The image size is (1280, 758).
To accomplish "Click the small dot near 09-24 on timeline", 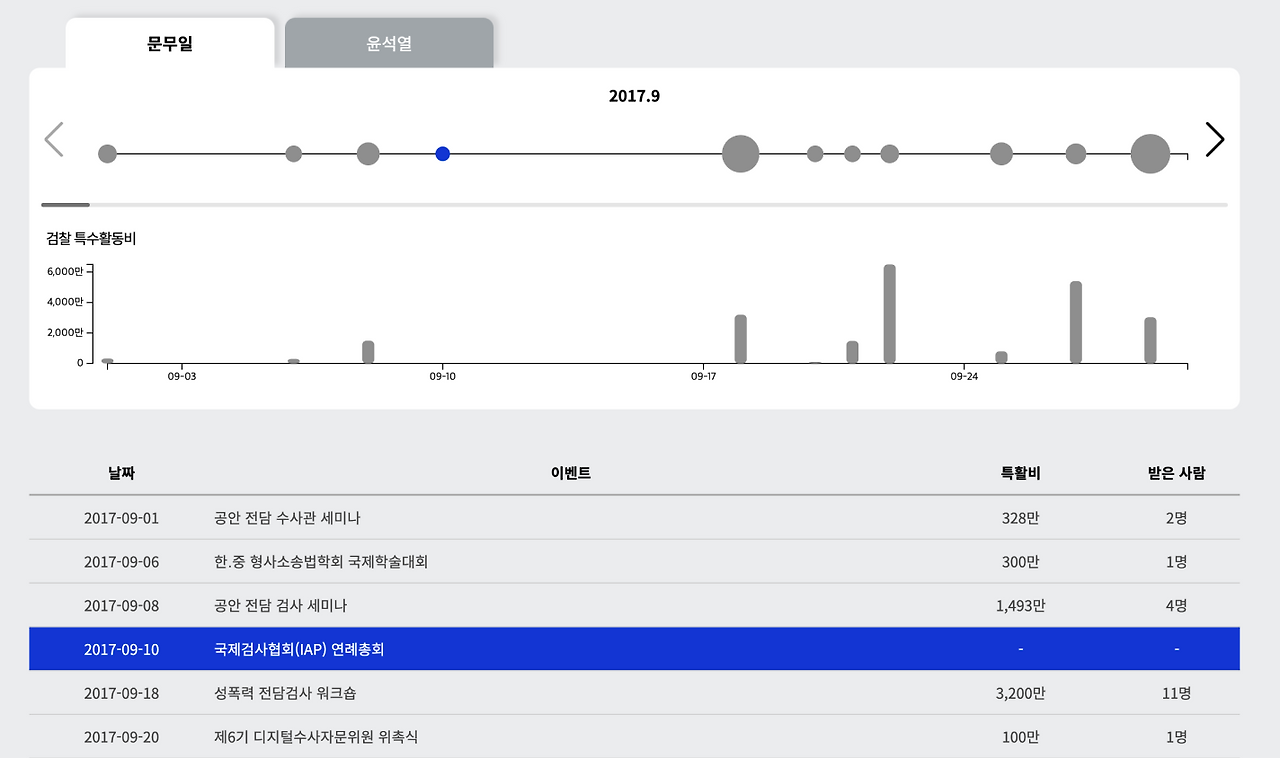I will (x=1001, y=153).
